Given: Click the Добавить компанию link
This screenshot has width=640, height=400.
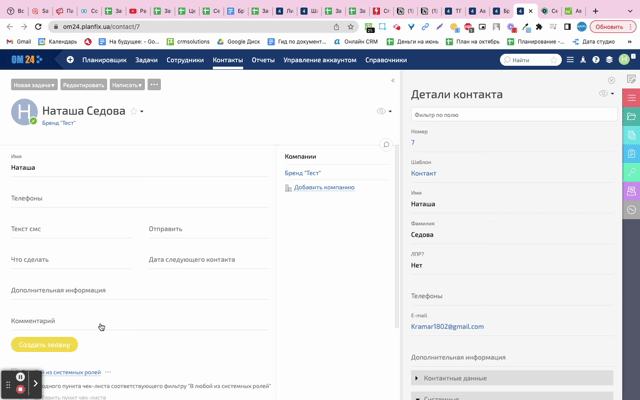Looking at the screenshot, I should point(324,187).
